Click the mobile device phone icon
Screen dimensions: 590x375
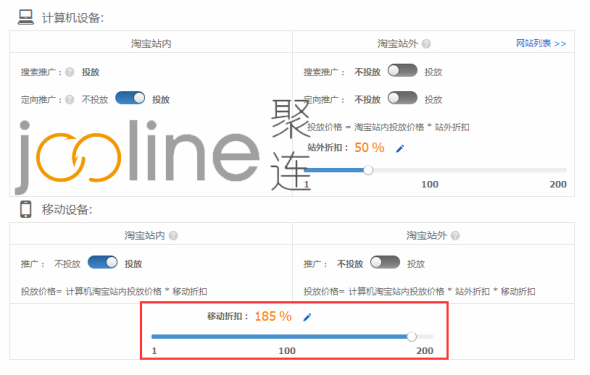26,209
